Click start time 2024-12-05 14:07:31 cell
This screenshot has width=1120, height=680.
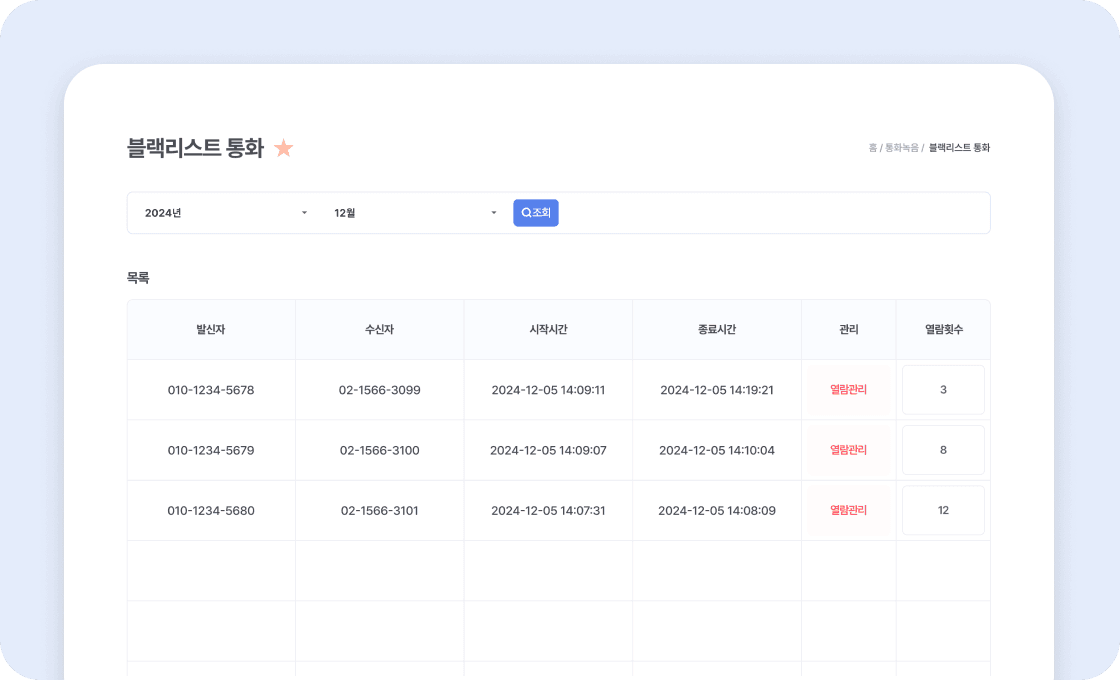tap(548, 510)
